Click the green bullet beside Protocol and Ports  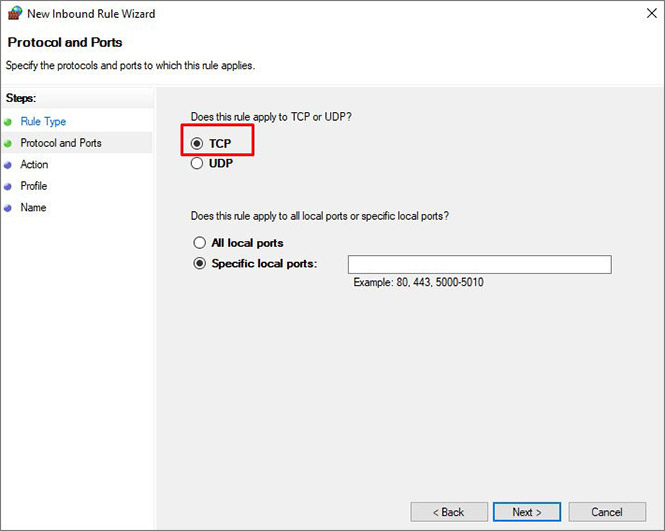point(8,143)
